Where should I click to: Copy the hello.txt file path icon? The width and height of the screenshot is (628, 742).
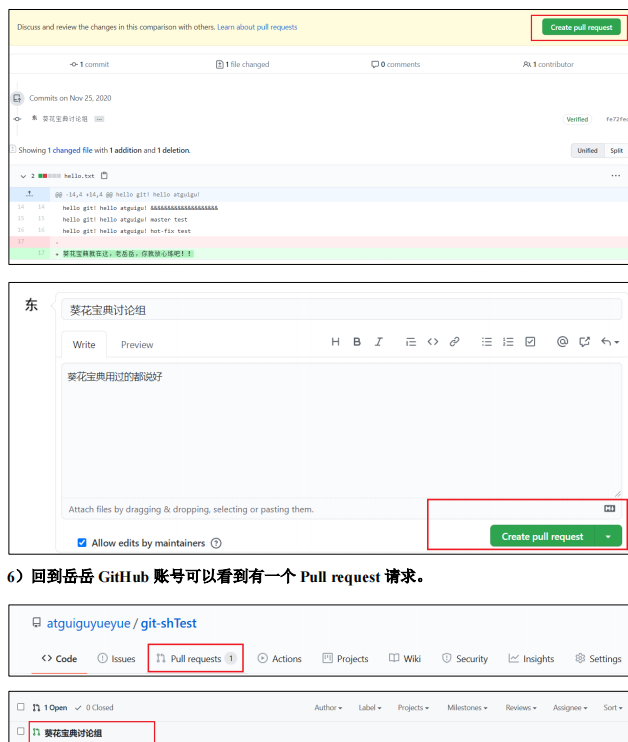pos(104,176)
